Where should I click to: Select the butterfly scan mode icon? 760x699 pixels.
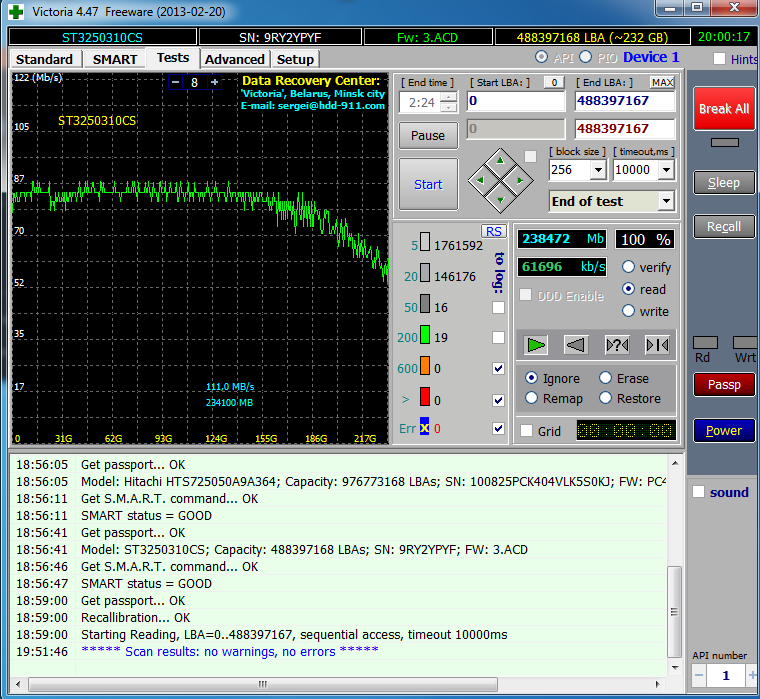click(x=657, y=345)
